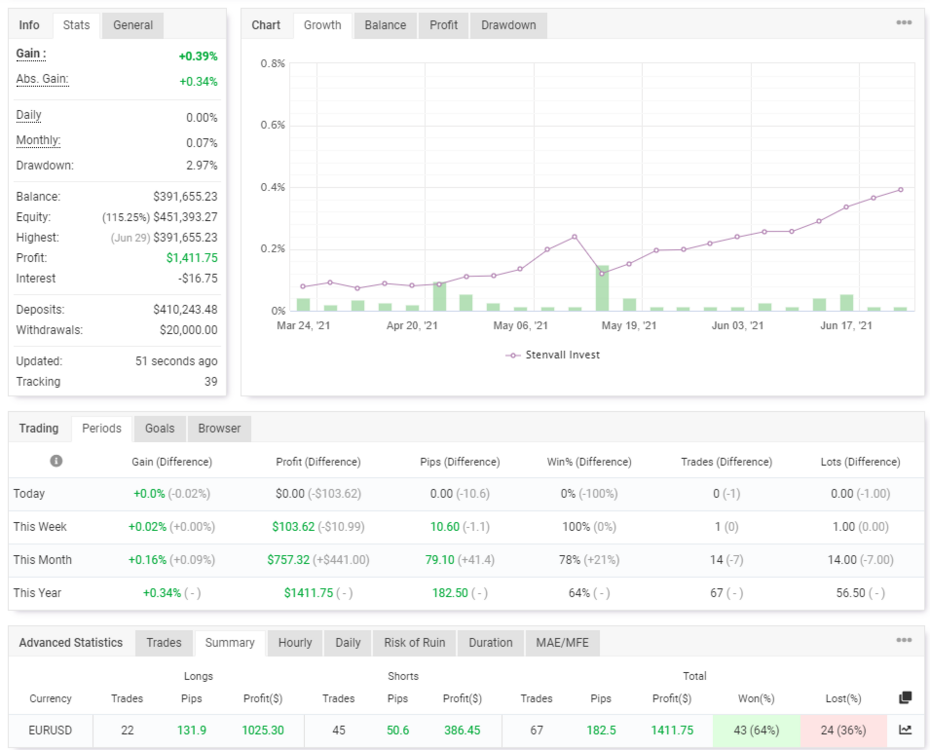
Task: Click the EURUSD currency cell
Action: (x=50, y=730)
